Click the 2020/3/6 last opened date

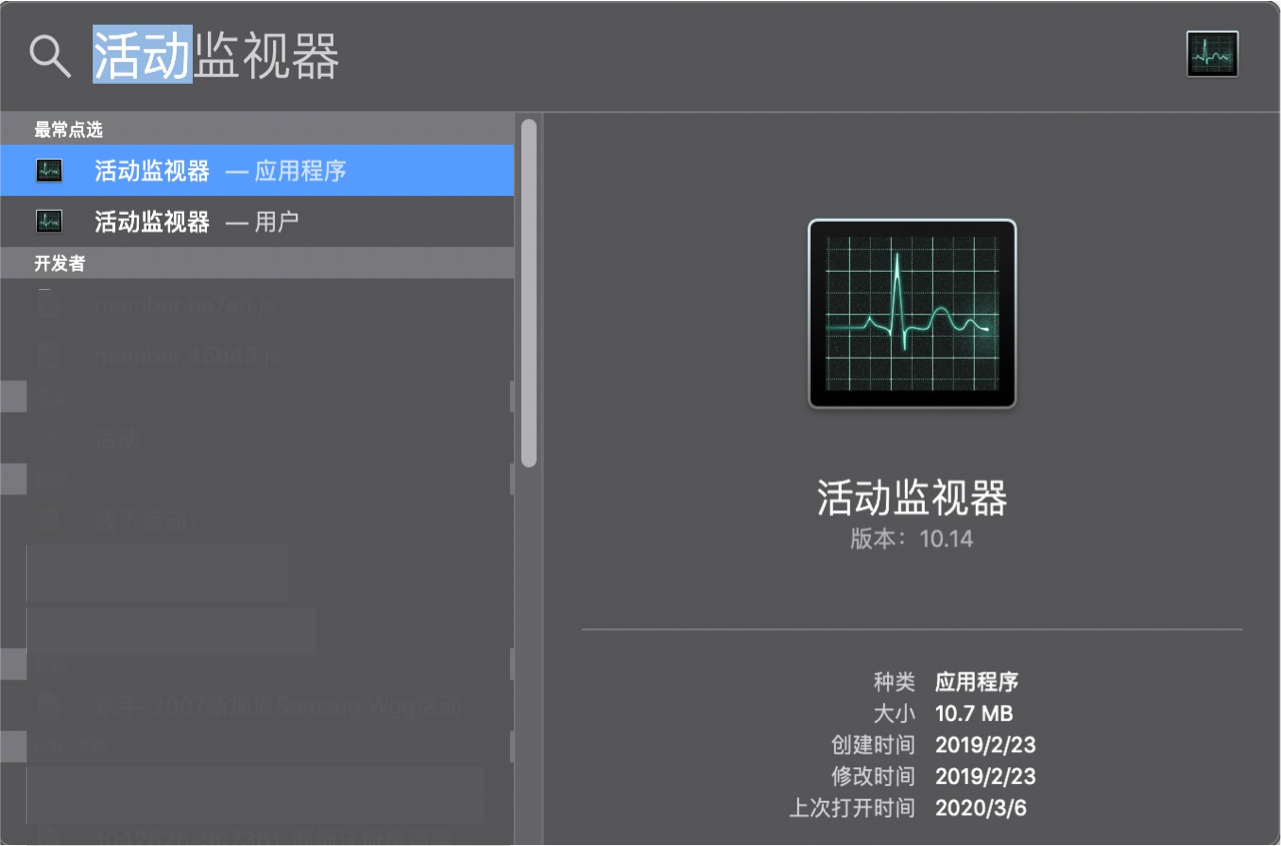click(981, 808)
